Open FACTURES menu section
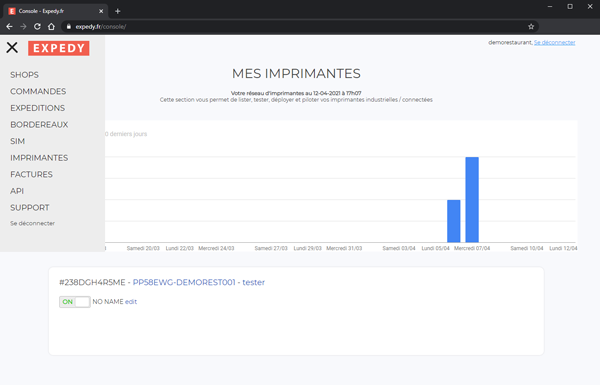Viewport: 600px width, 385px height. pos(31,175)
